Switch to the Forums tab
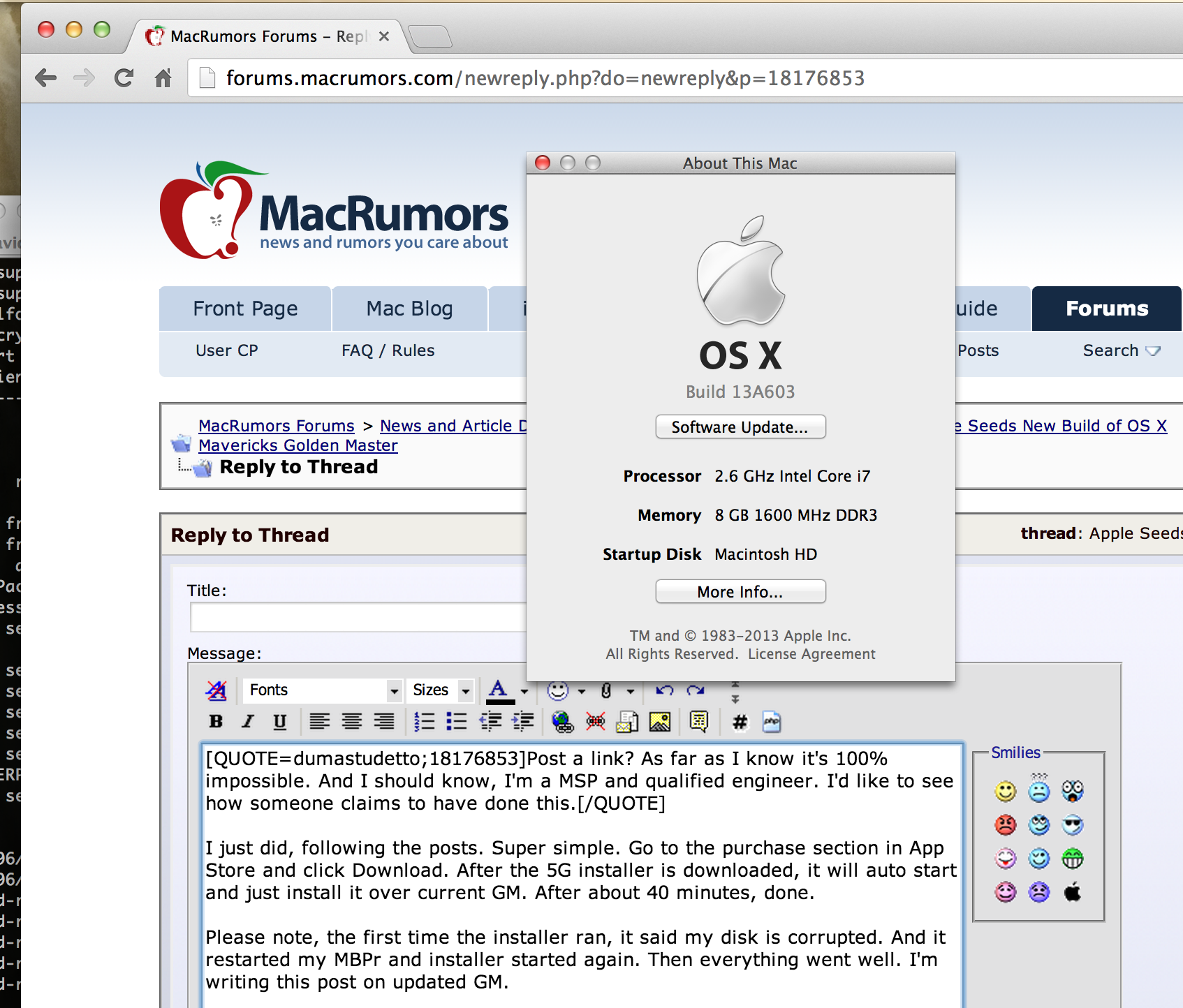1183x1008 pixels. pos(1106,309)
